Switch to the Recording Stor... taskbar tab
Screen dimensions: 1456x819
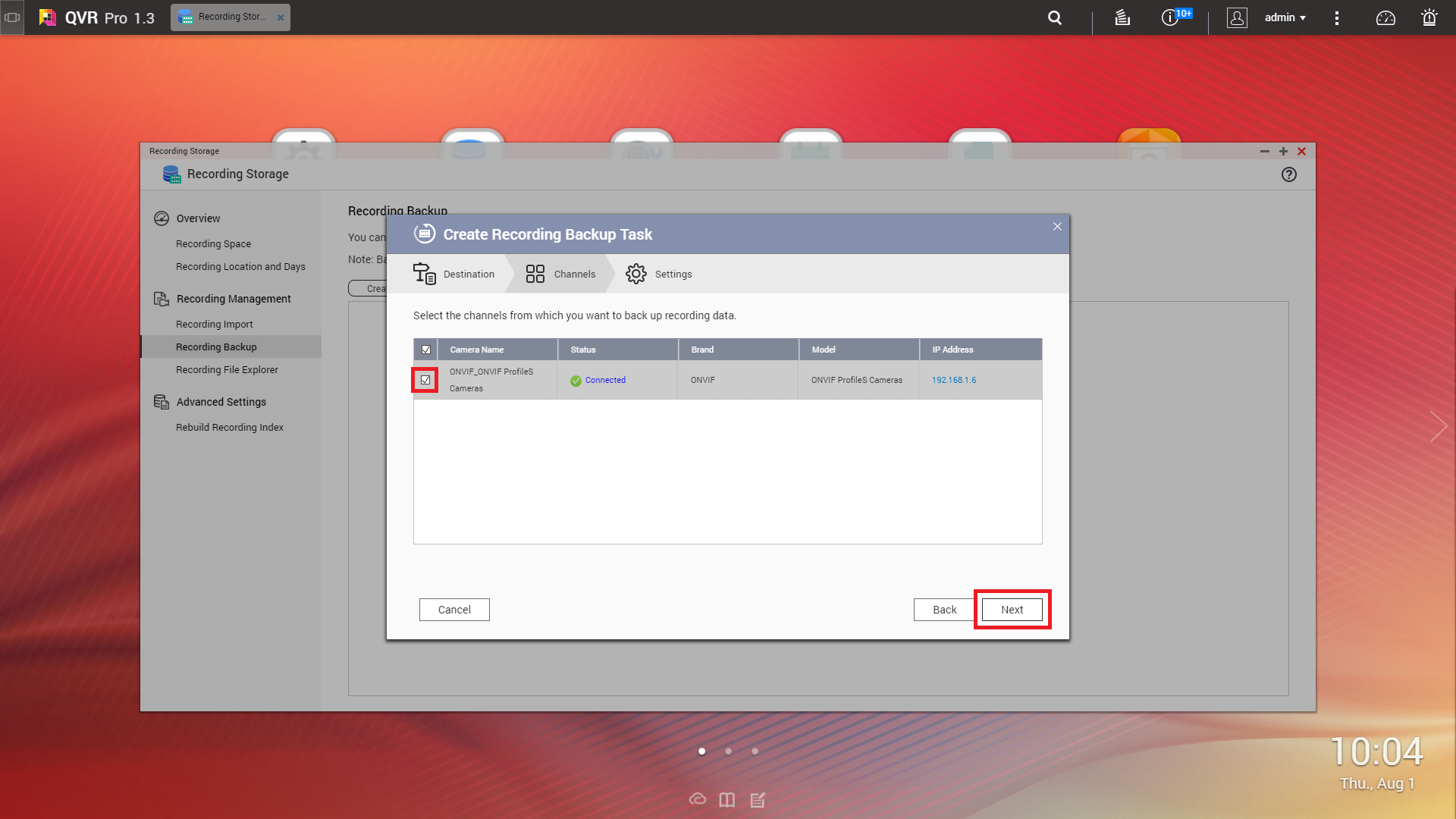[231, 17]
